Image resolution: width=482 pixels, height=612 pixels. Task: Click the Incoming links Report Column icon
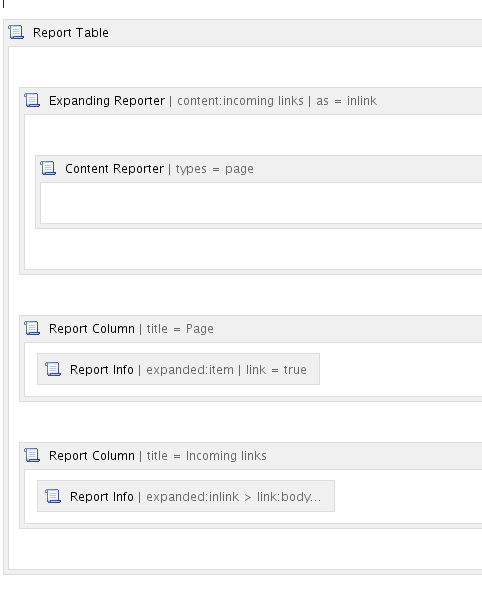click(x=32, y=455)
